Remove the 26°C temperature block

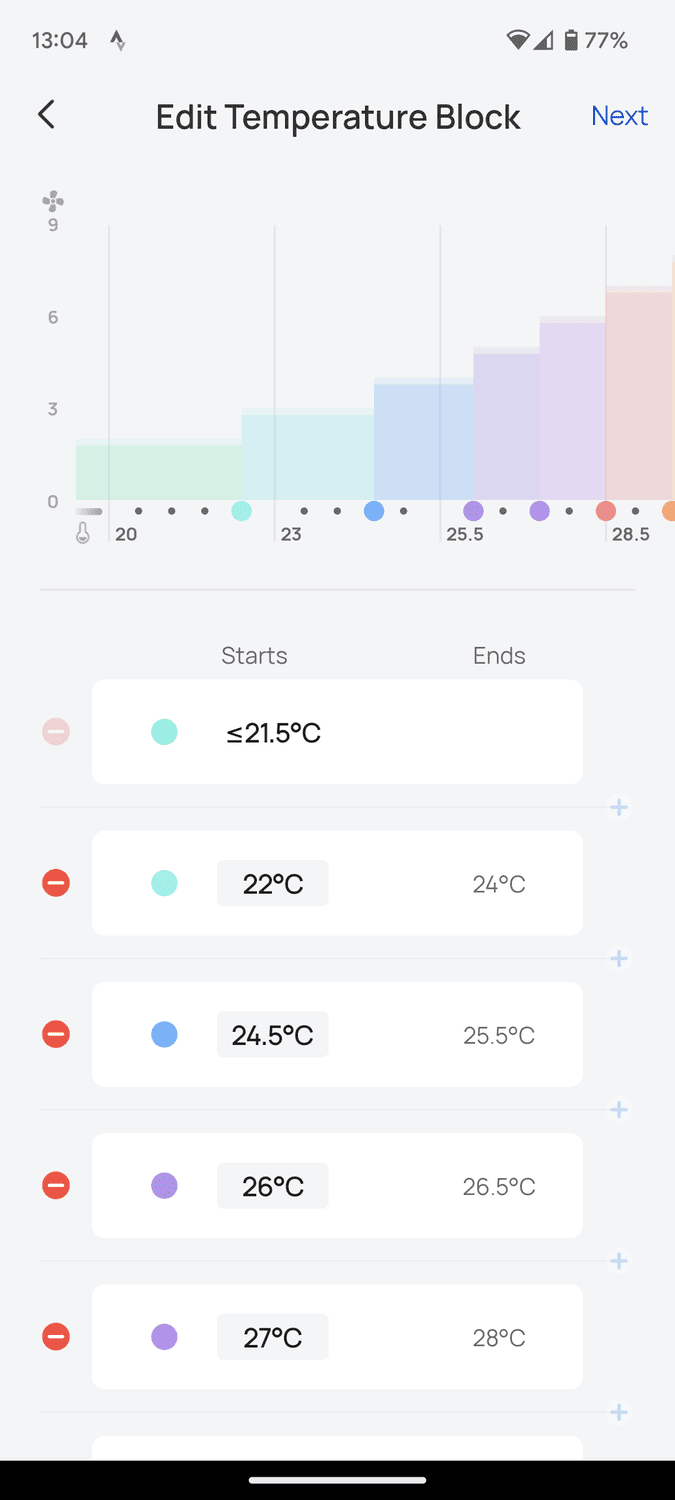click(x=56, y=1186)
